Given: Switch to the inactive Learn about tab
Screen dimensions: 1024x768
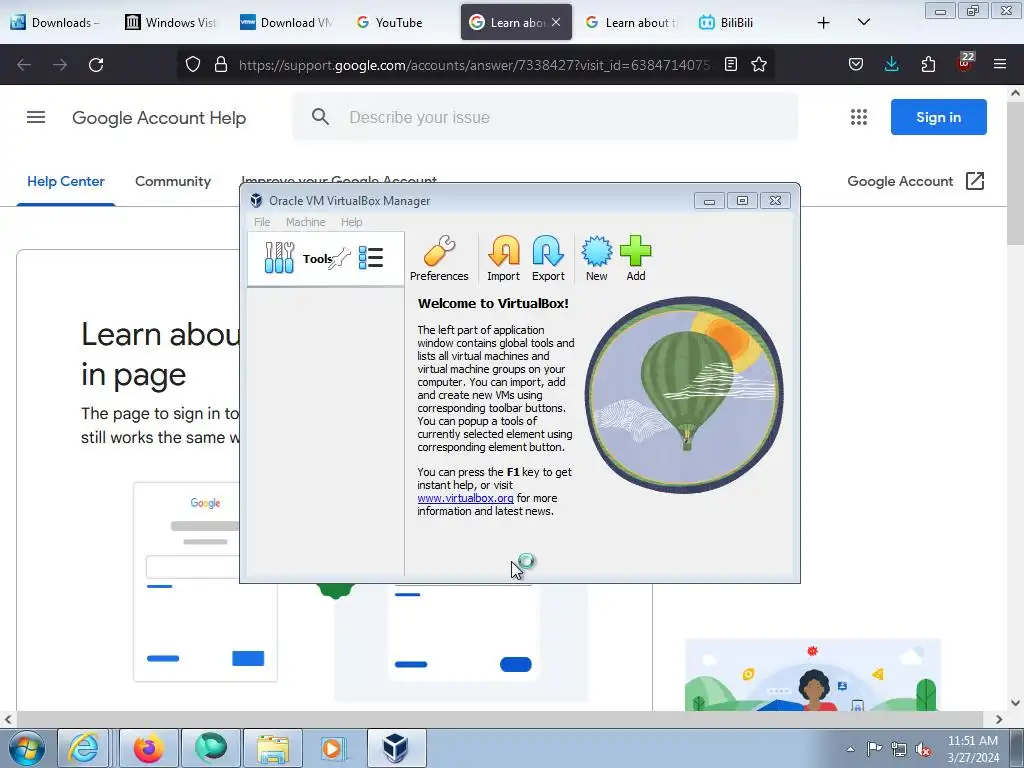Looking at the screenshot, I should pyautogui.click(x=630, y=22).
